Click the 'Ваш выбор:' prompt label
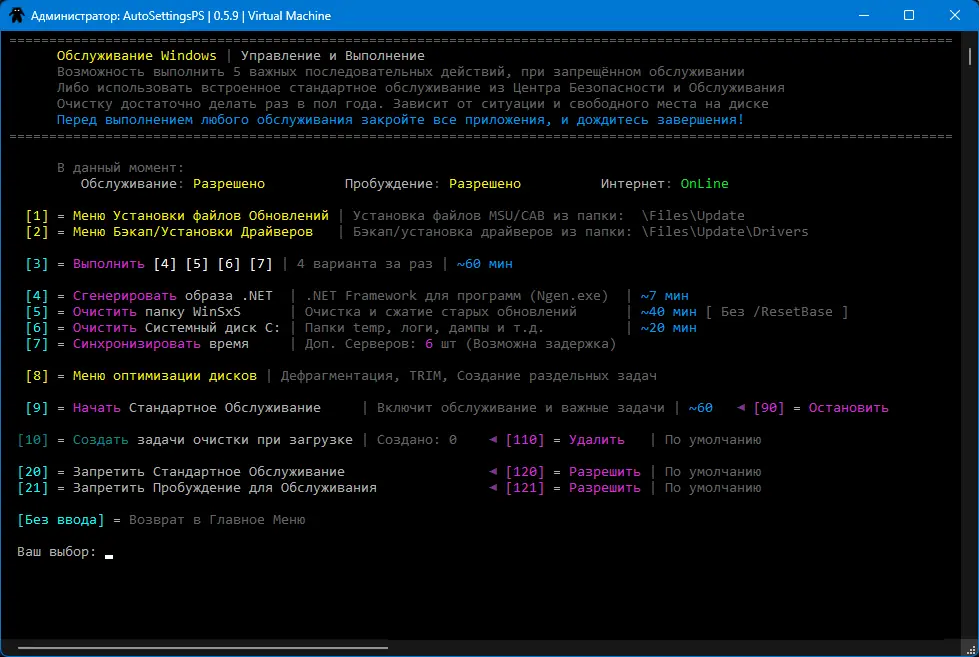The height and width of the screenshot is (657, 979). pyautogui.click(x=57, y=551)
